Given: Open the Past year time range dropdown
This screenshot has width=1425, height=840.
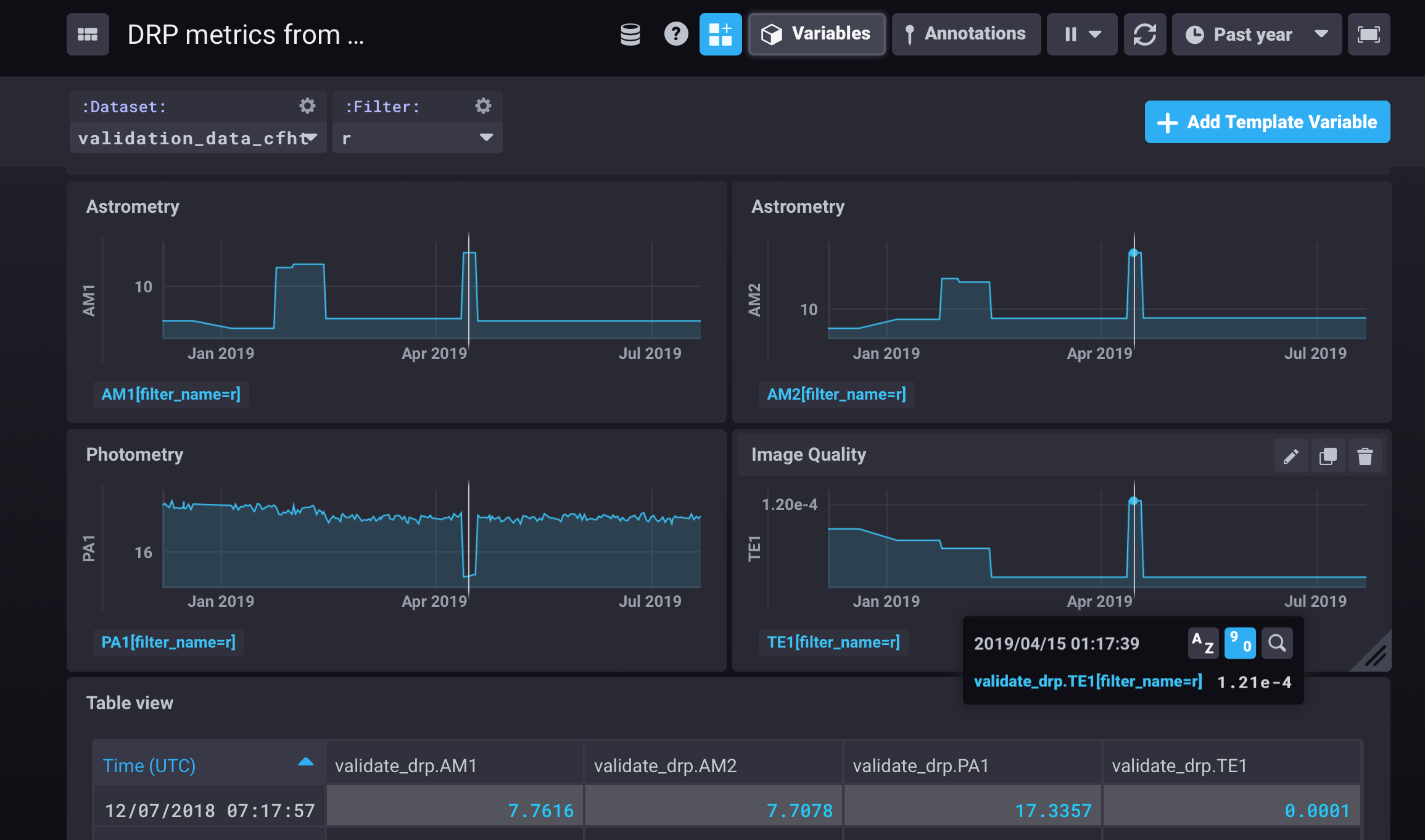Looking at the screenshot, I should [x=1257, y=35].
